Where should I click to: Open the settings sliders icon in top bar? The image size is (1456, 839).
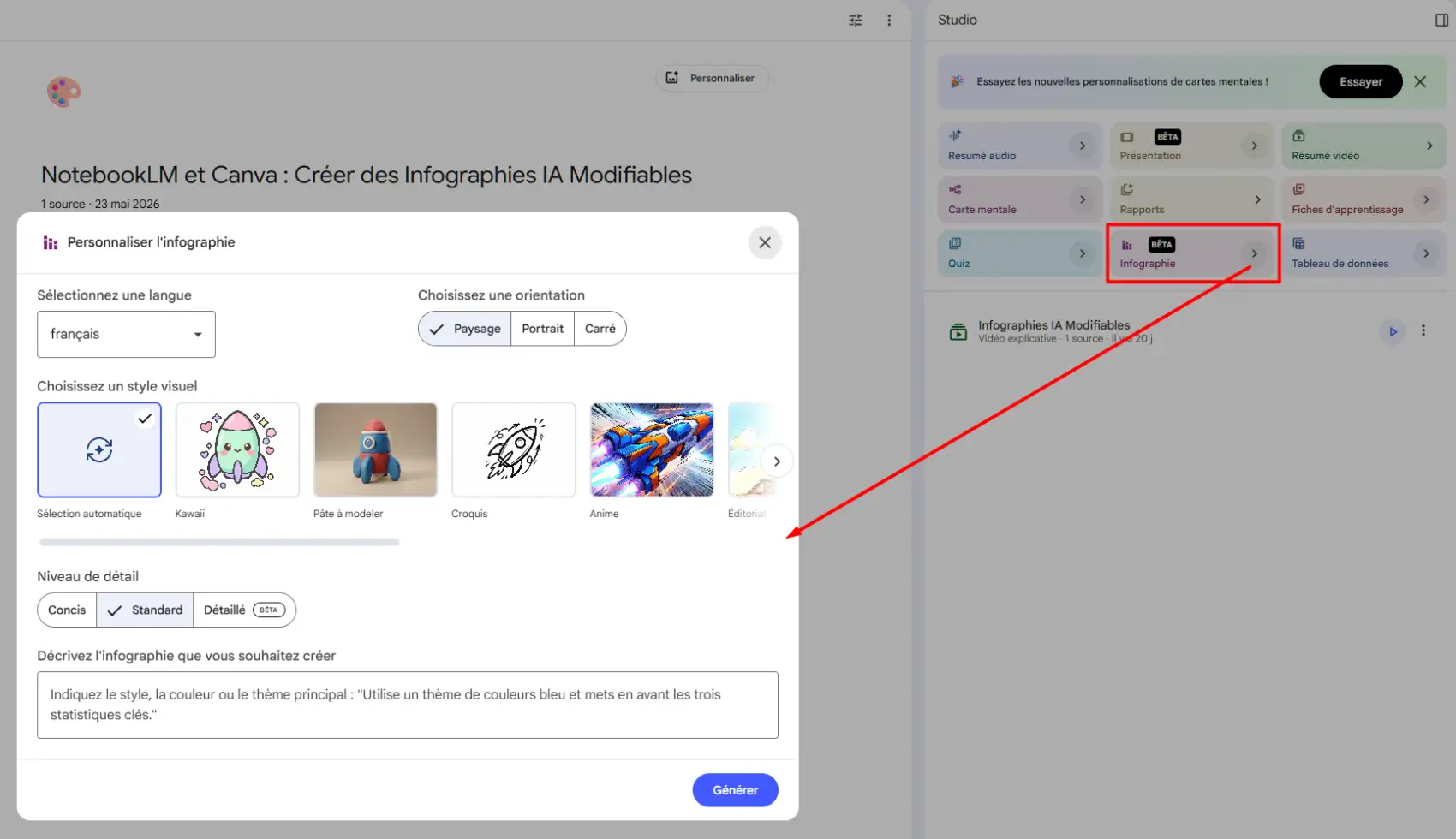coord(855,20)
